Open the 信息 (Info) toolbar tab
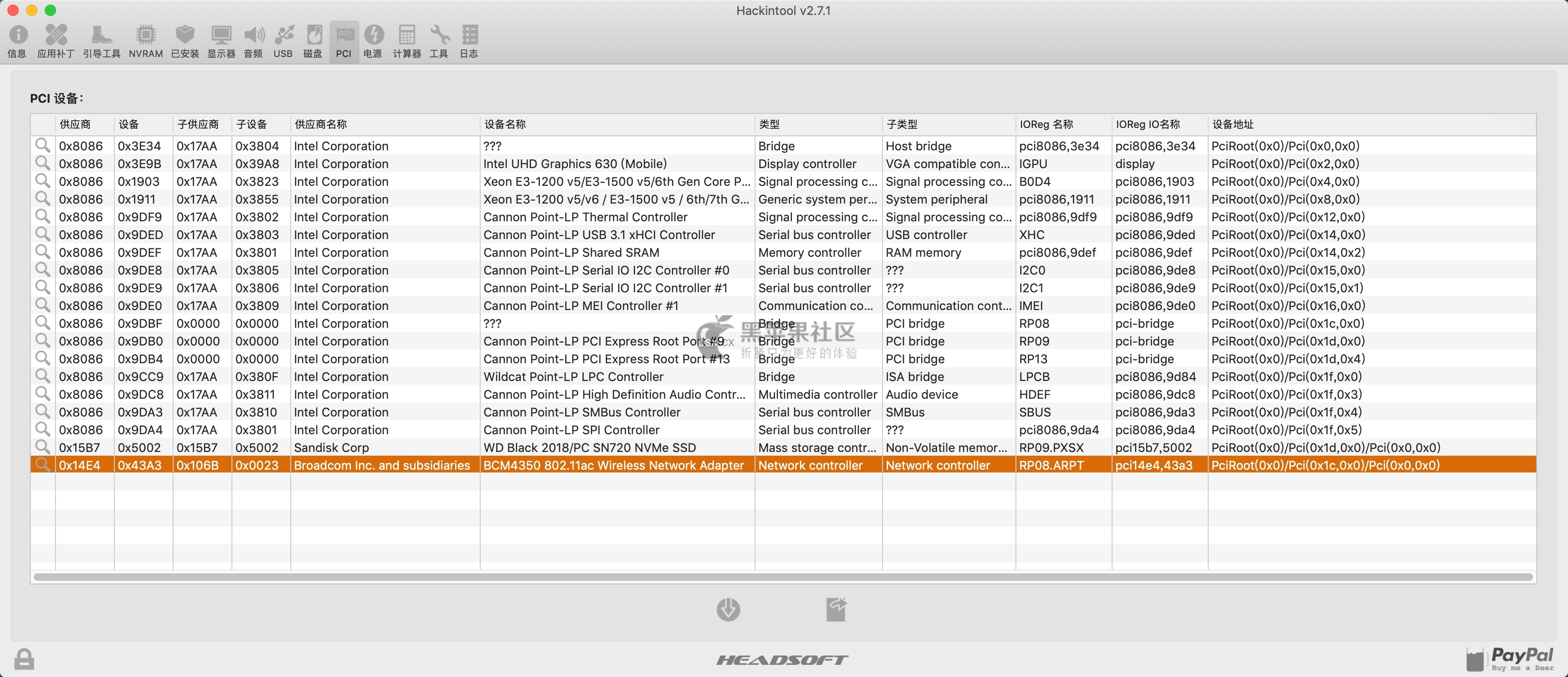The image size is (1568, 677). pos(17,42)
